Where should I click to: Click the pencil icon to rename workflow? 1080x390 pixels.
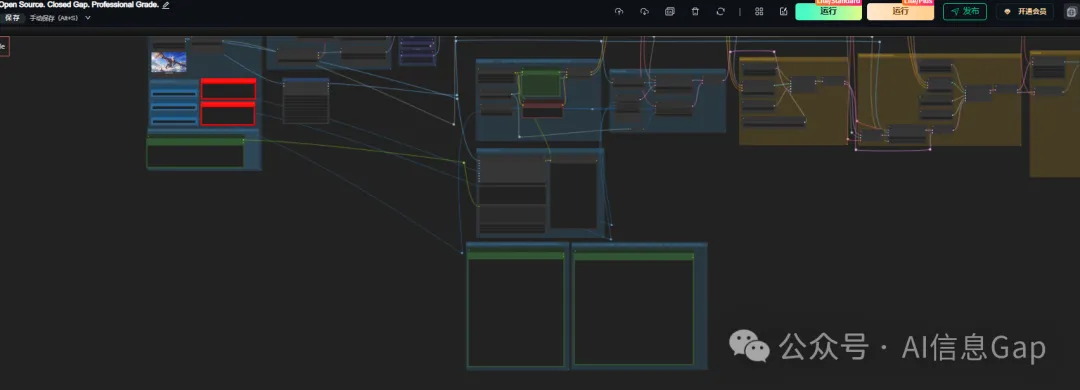pyautogui.click(x=165, y=5)
